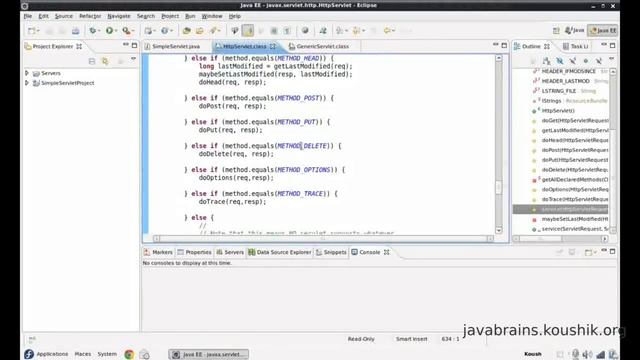Switch to the Java perspective

point(574,31)
